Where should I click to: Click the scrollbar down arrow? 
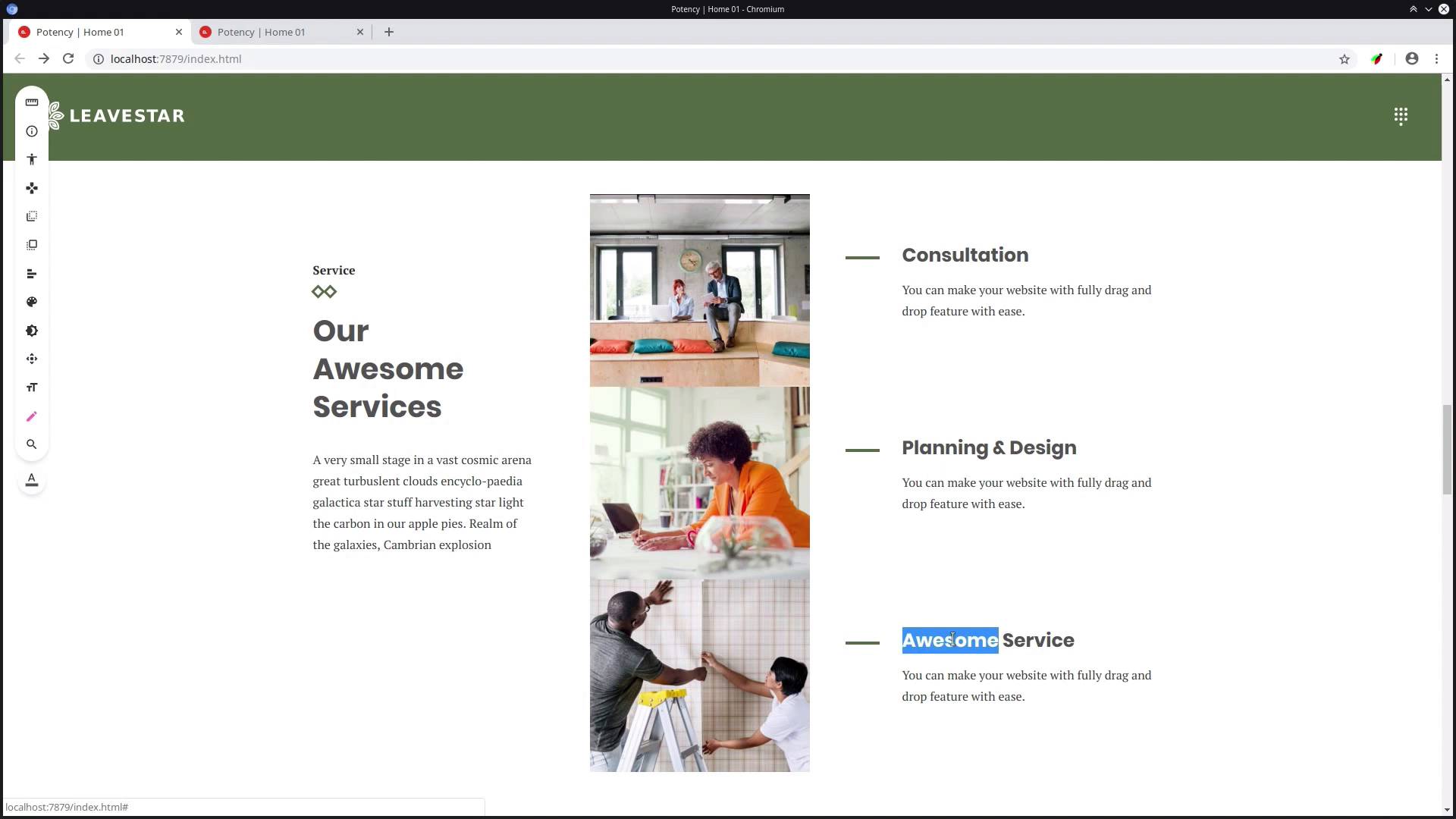click(1447, 810)
